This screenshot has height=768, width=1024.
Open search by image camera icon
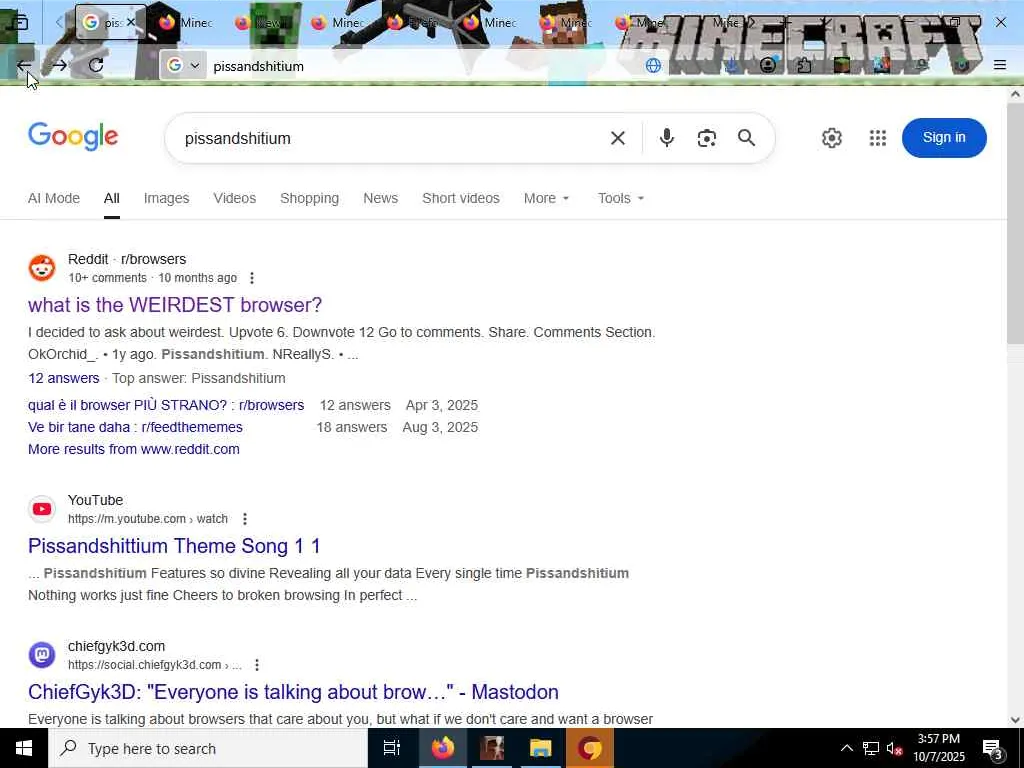(x=707, y=138)
